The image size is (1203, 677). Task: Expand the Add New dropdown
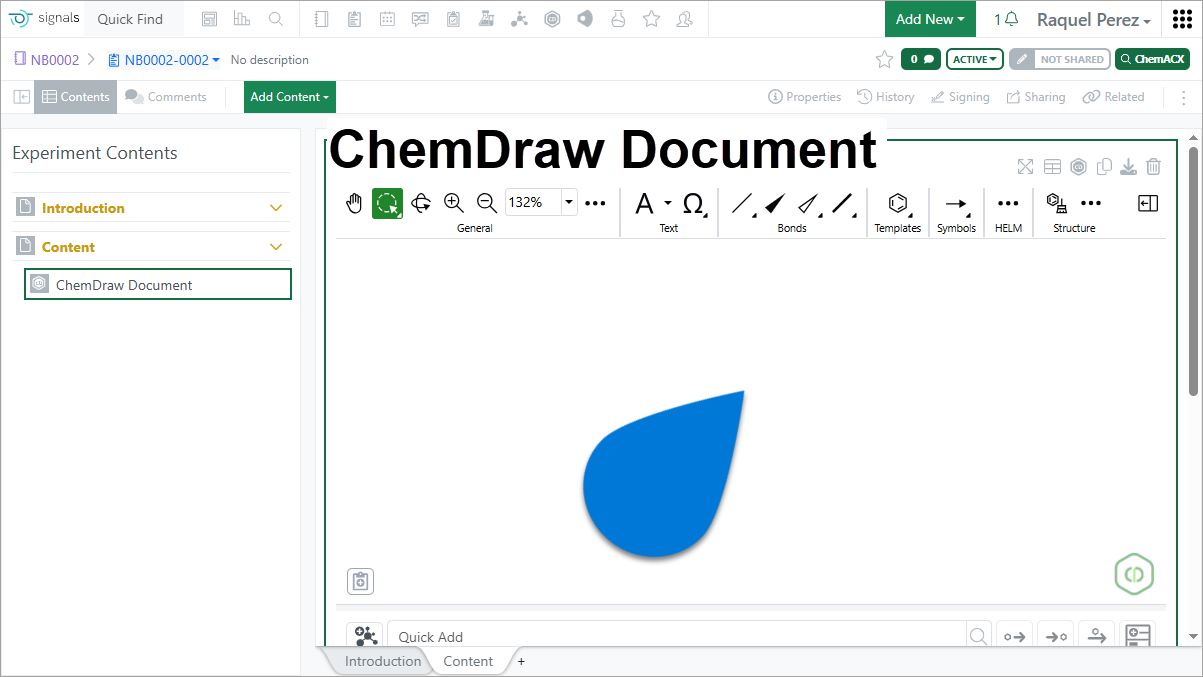(930, 19)
